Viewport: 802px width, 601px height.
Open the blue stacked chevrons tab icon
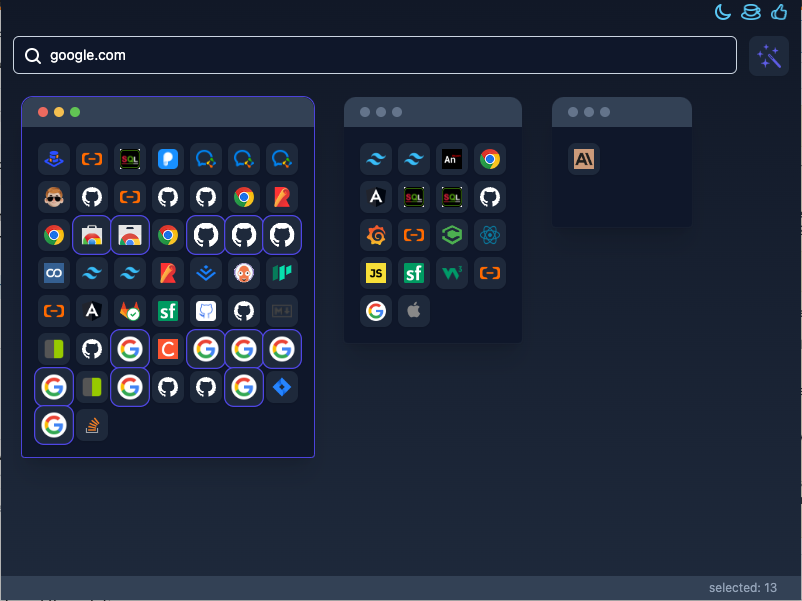pyautogui.click(x=206, y=273)
